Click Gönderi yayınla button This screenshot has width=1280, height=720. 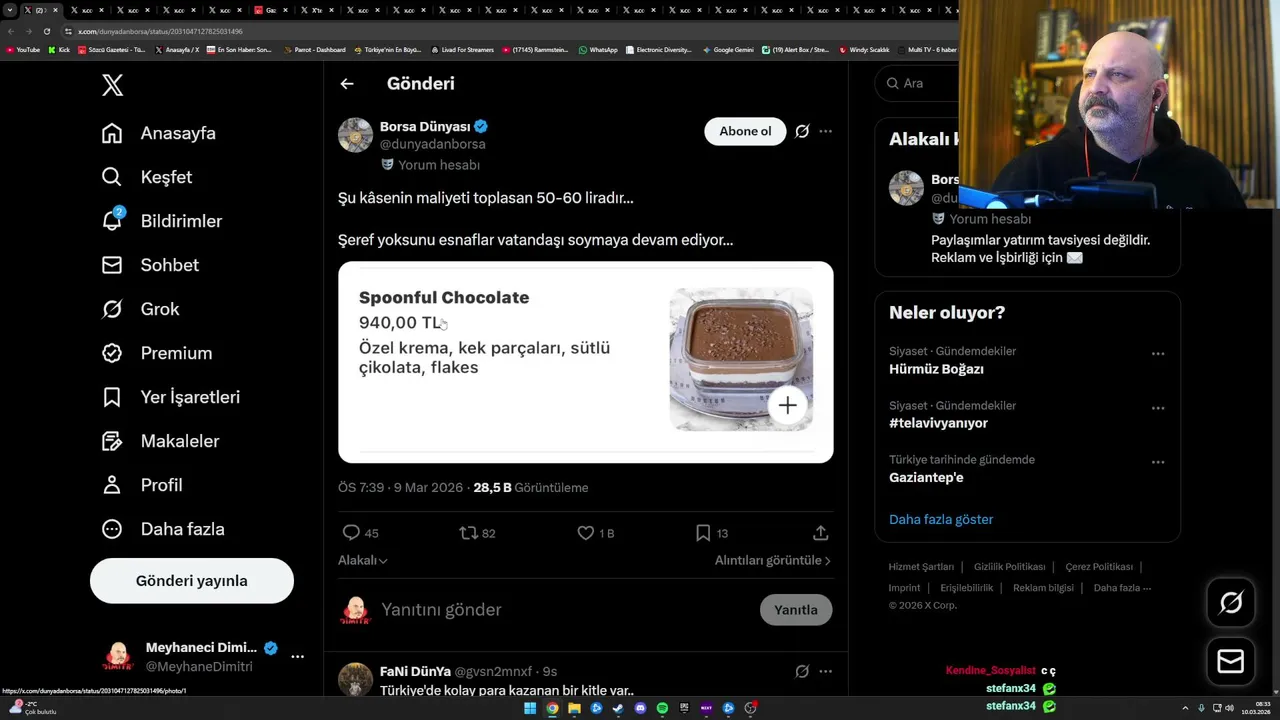click(x=192, y=581)
